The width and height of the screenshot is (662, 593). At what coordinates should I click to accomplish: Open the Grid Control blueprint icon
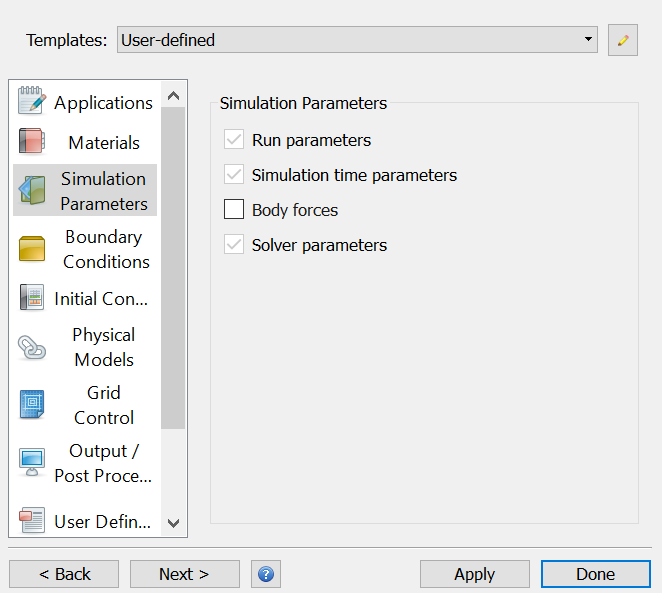click(32, 404)
